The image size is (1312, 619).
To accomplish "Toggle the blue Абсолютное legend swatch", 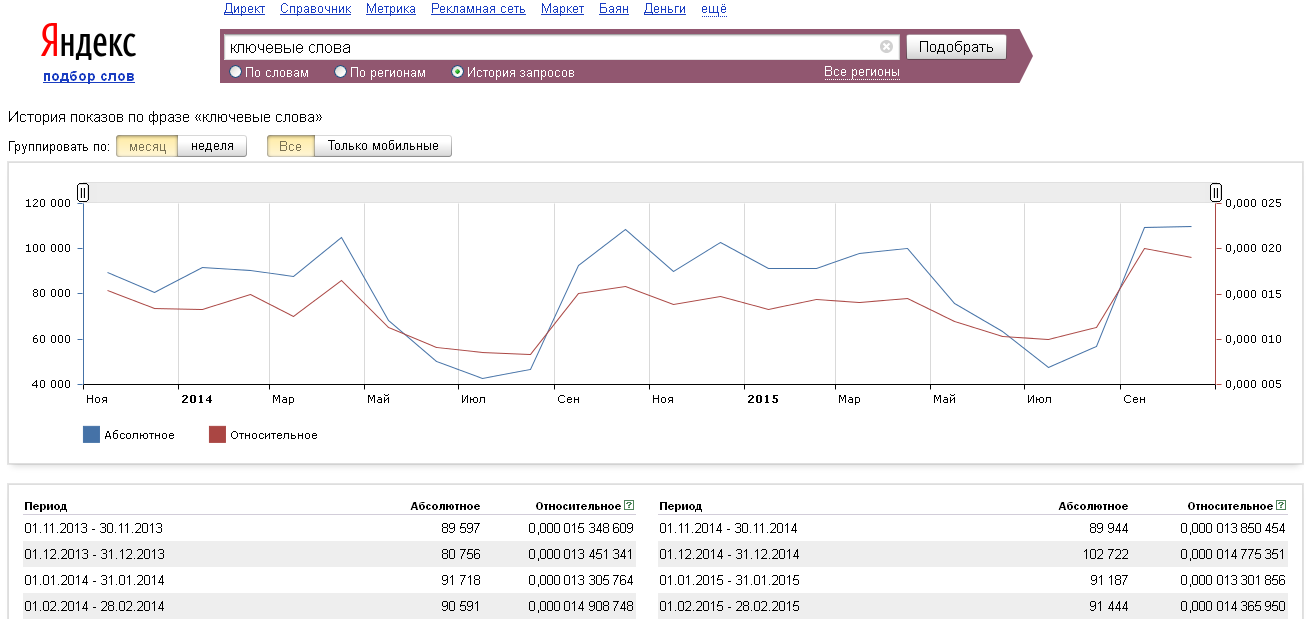I will click(92, 435).
